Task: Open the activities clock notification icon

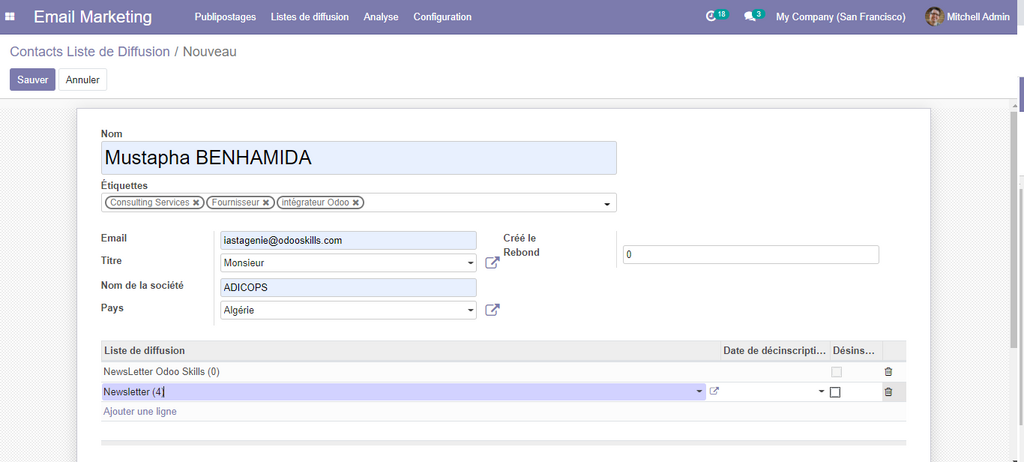Action: tap(711, 17)
